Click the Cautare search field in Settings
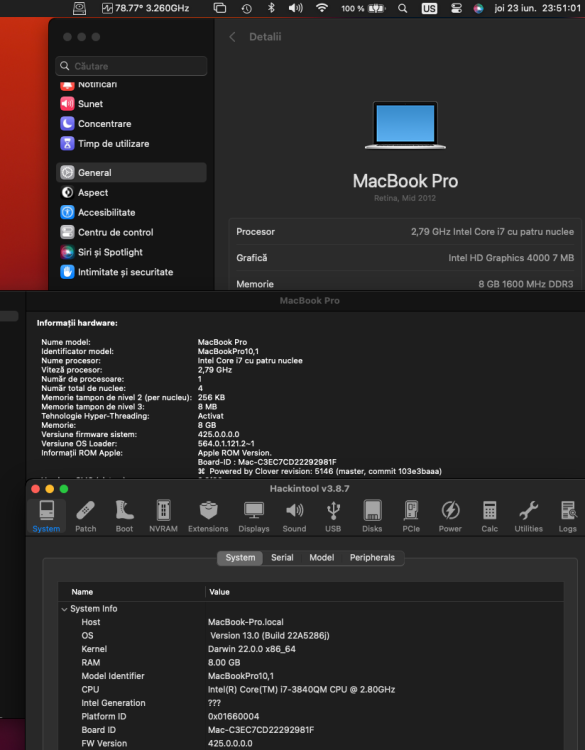585x750 pixels. [x=131, y=66]
